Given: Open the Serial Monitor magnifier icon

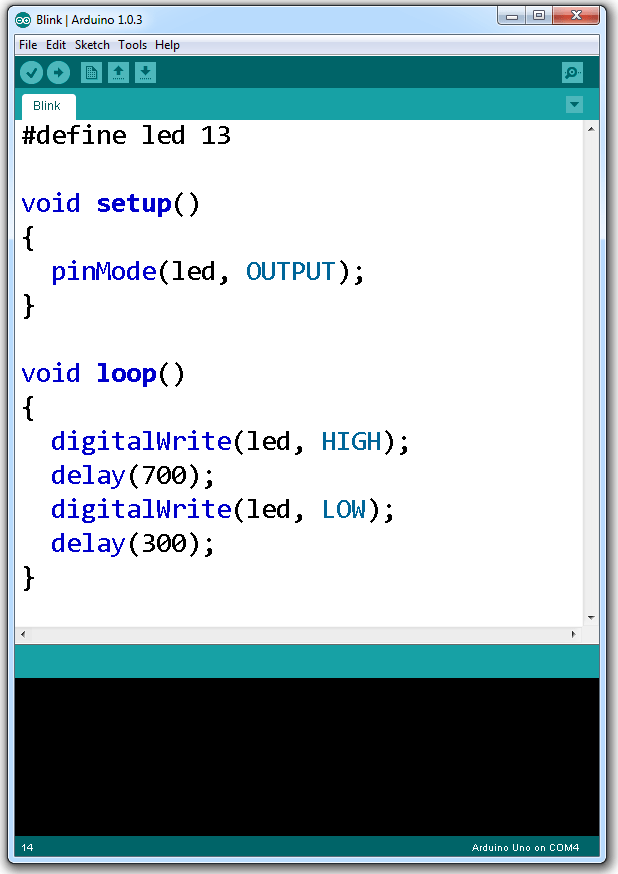Looking at the screenshot, I should pos(572,72).
